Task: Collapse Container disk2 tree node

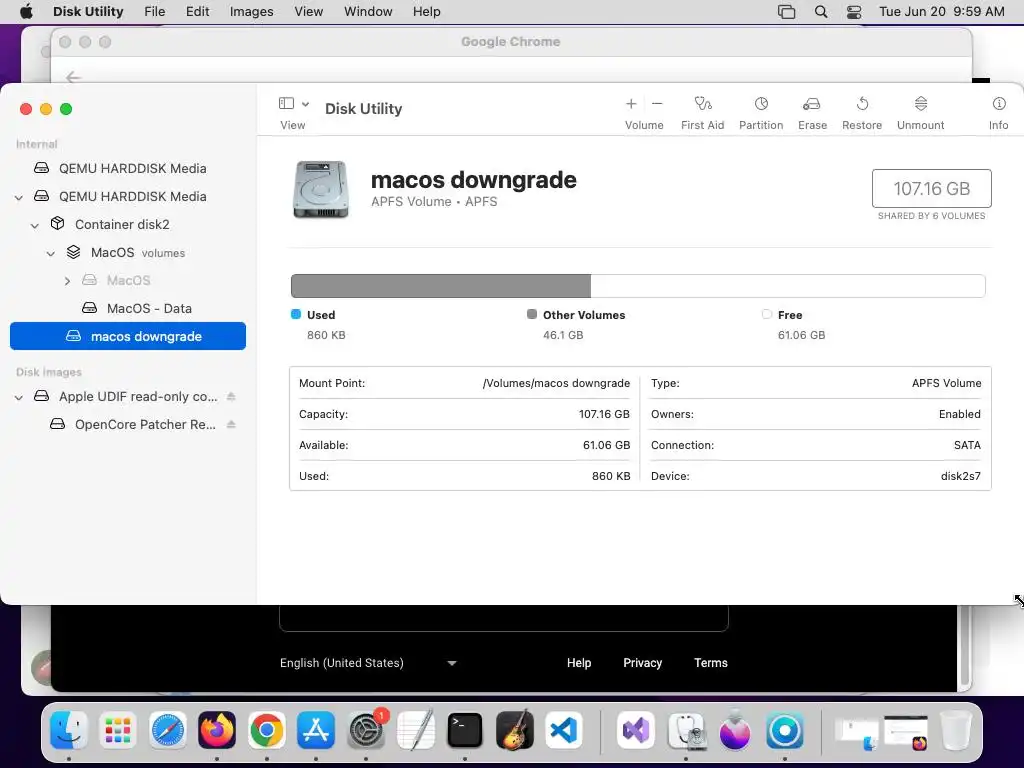Action: click(35, 225)
